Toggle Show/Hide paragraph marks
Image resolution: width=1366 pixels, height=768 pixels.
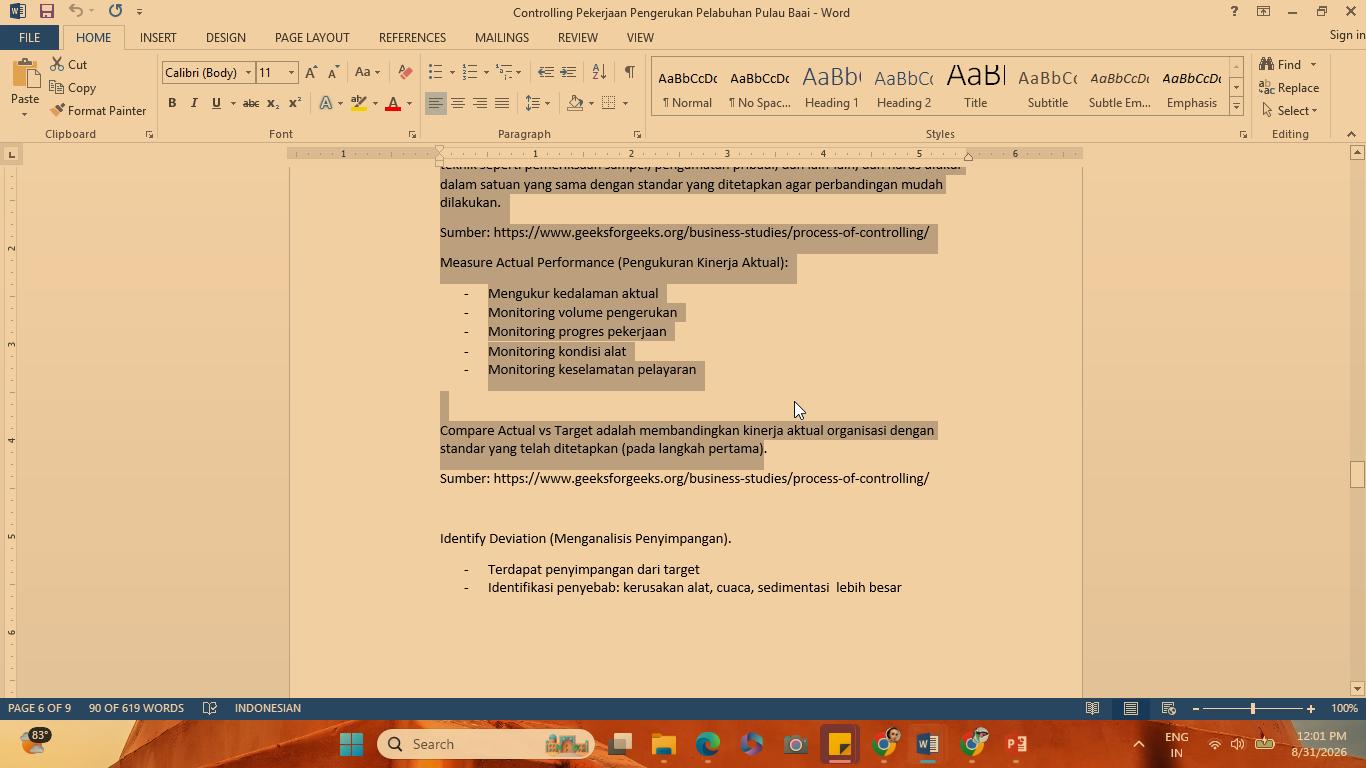click(629, 72)
